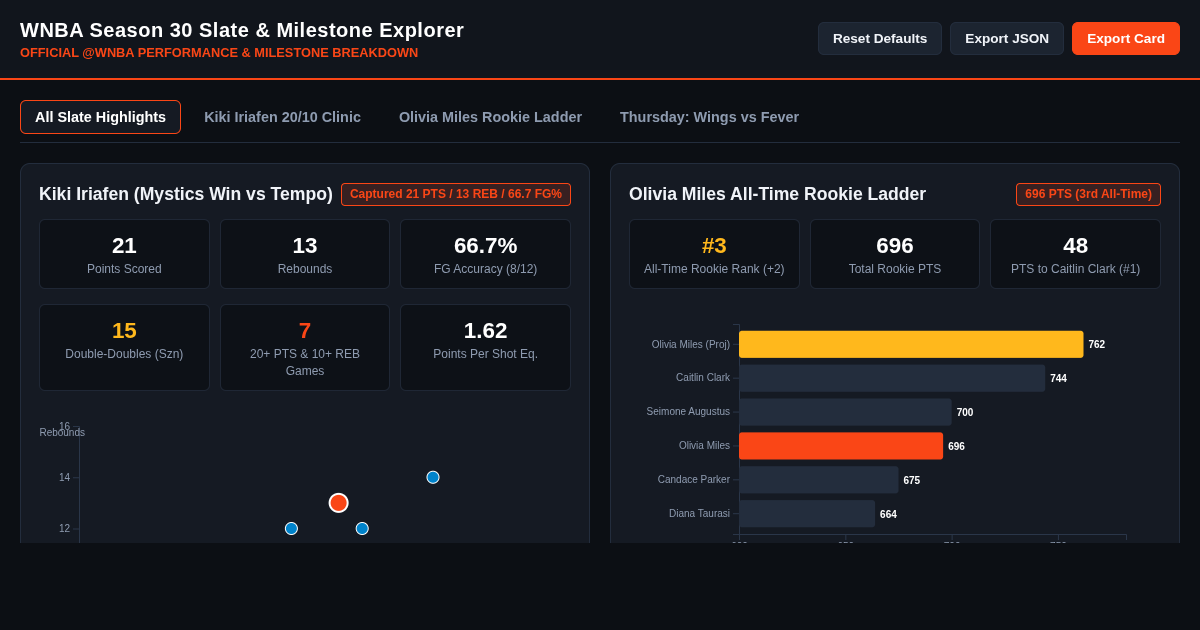Open the Kiki Iriafen 20/10 Clinic tab
The image size is (1200, 630).
[282, 117]
